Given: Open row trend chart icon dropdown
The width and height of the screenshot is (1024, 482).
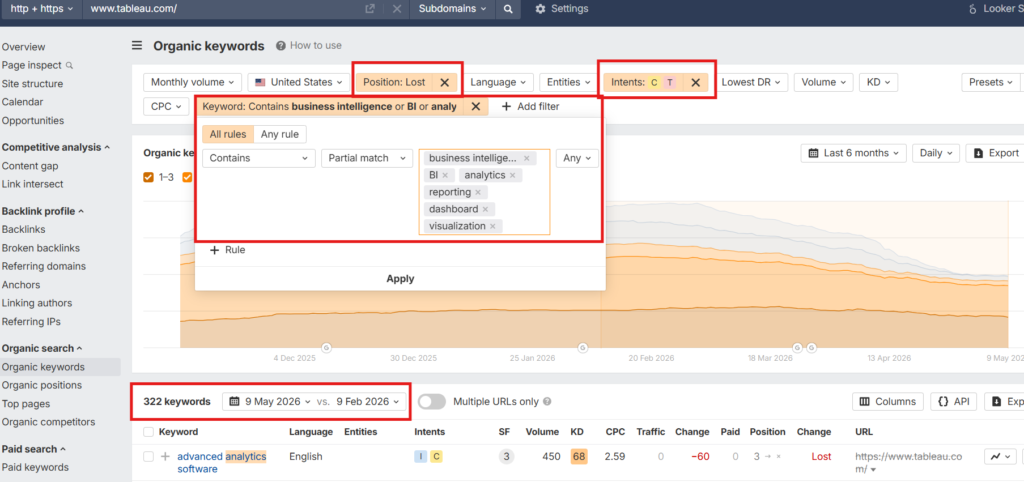Looking at the screenshot, I should [1000, 457].
